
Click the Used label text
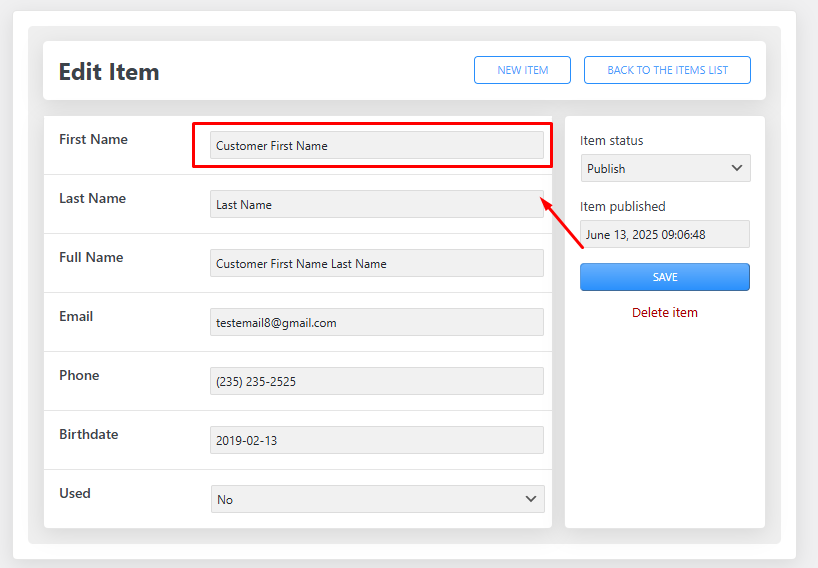tap(75, 494)
